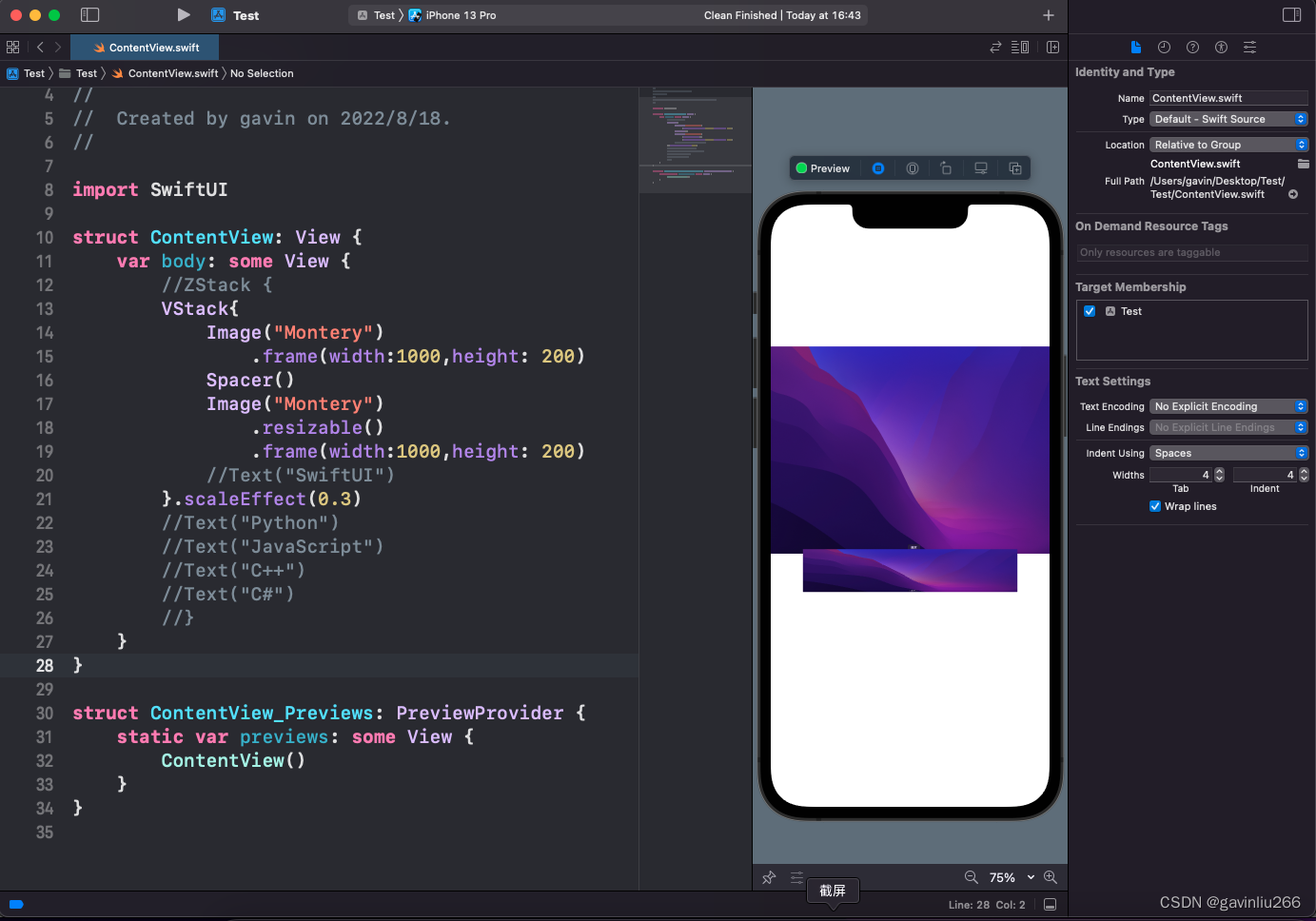The image size is (1316, 921).
Task: Toggle Test target membership checkbox
Action: click(1090, 311)
